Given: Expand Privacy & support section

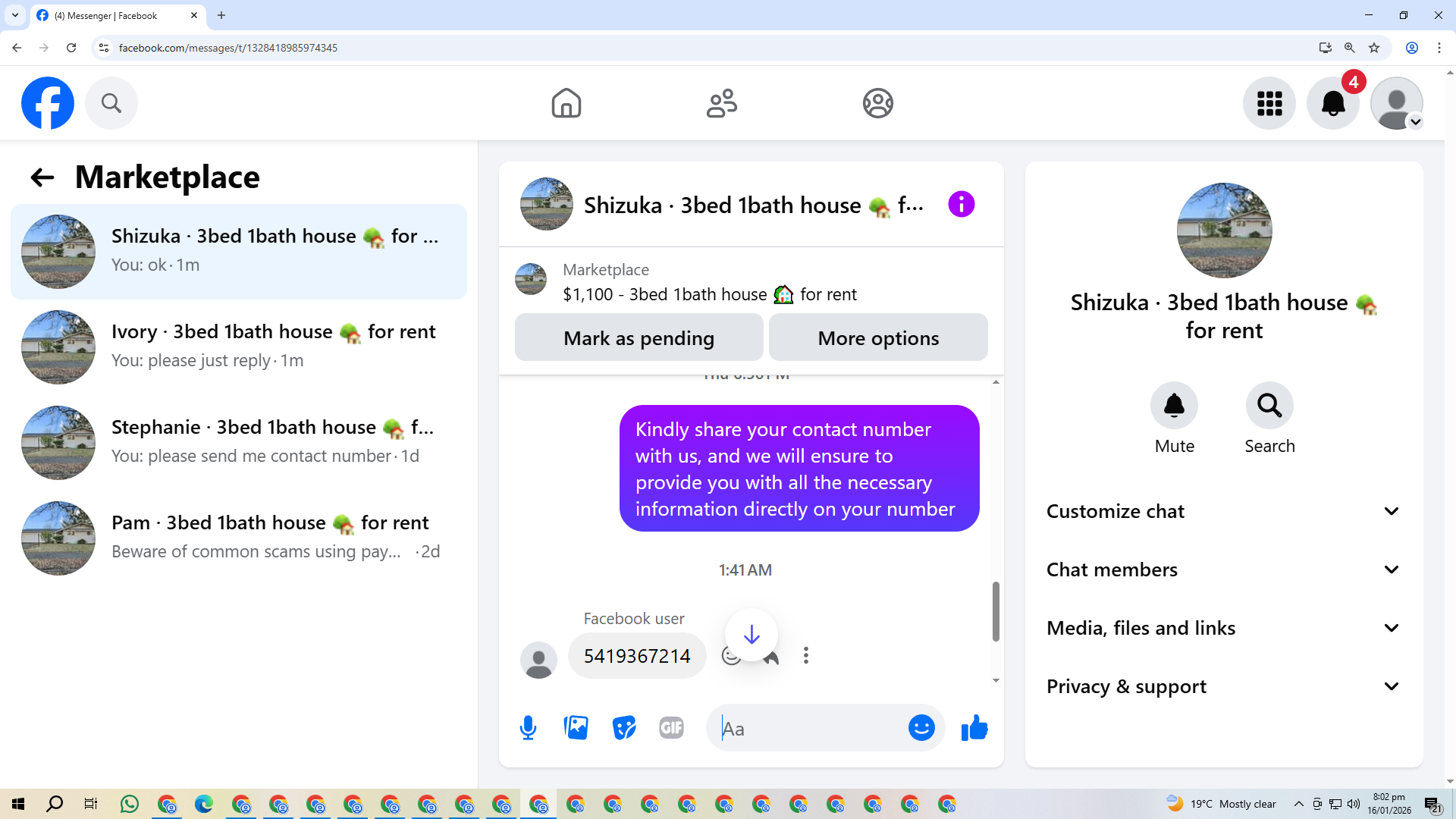Looking at the screenshot, I should click(1223, 686).
